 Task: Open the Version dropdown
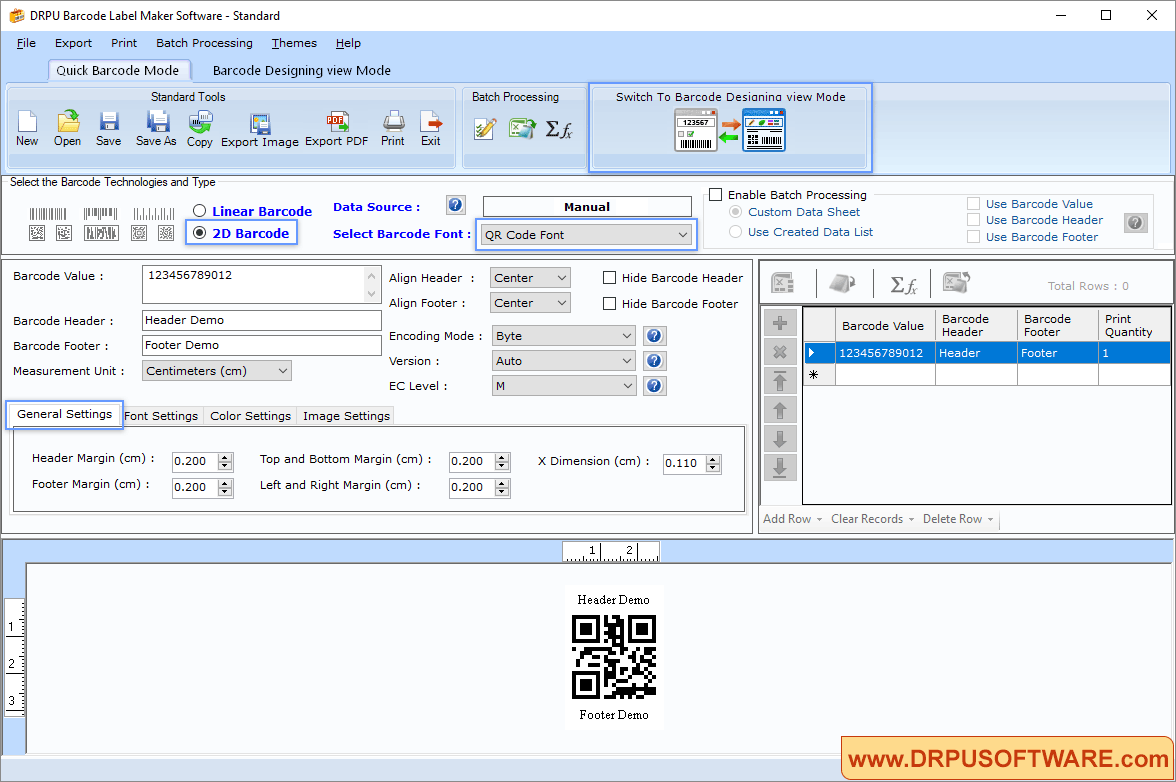pos(564,361)
